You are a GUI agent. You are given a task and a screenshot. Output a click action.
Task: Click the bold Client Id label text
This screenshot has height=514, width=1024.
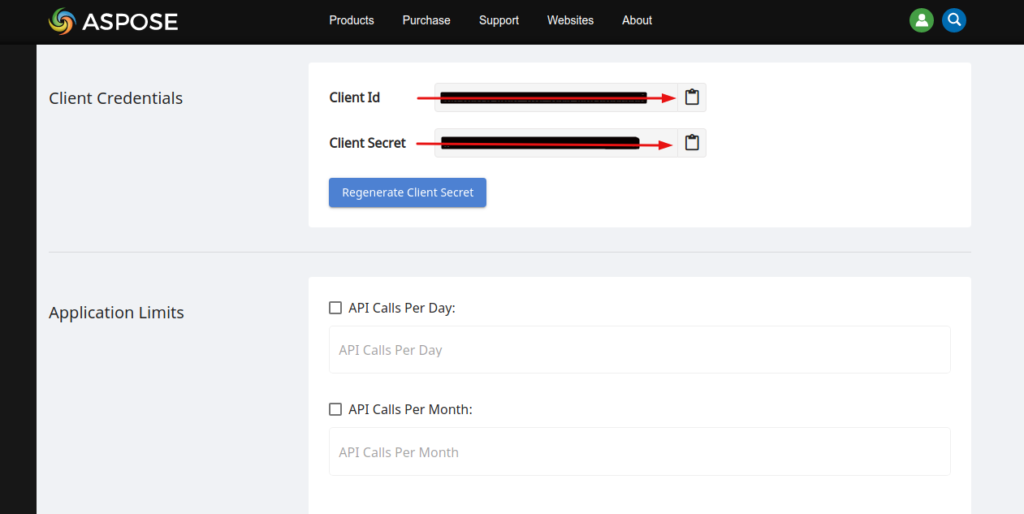click(x=354, y=98)
